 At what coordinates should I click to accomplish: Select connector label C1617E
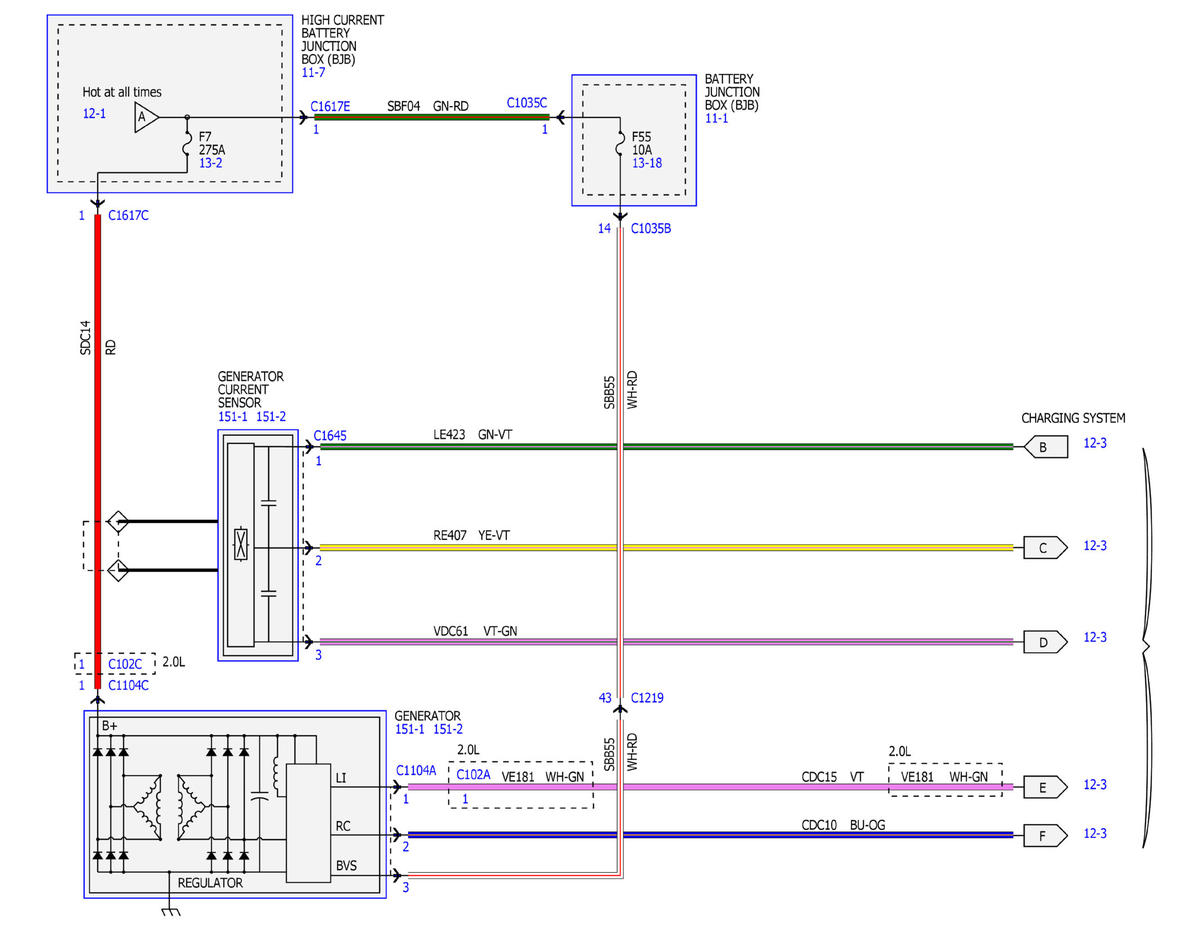tap(331, 105)
